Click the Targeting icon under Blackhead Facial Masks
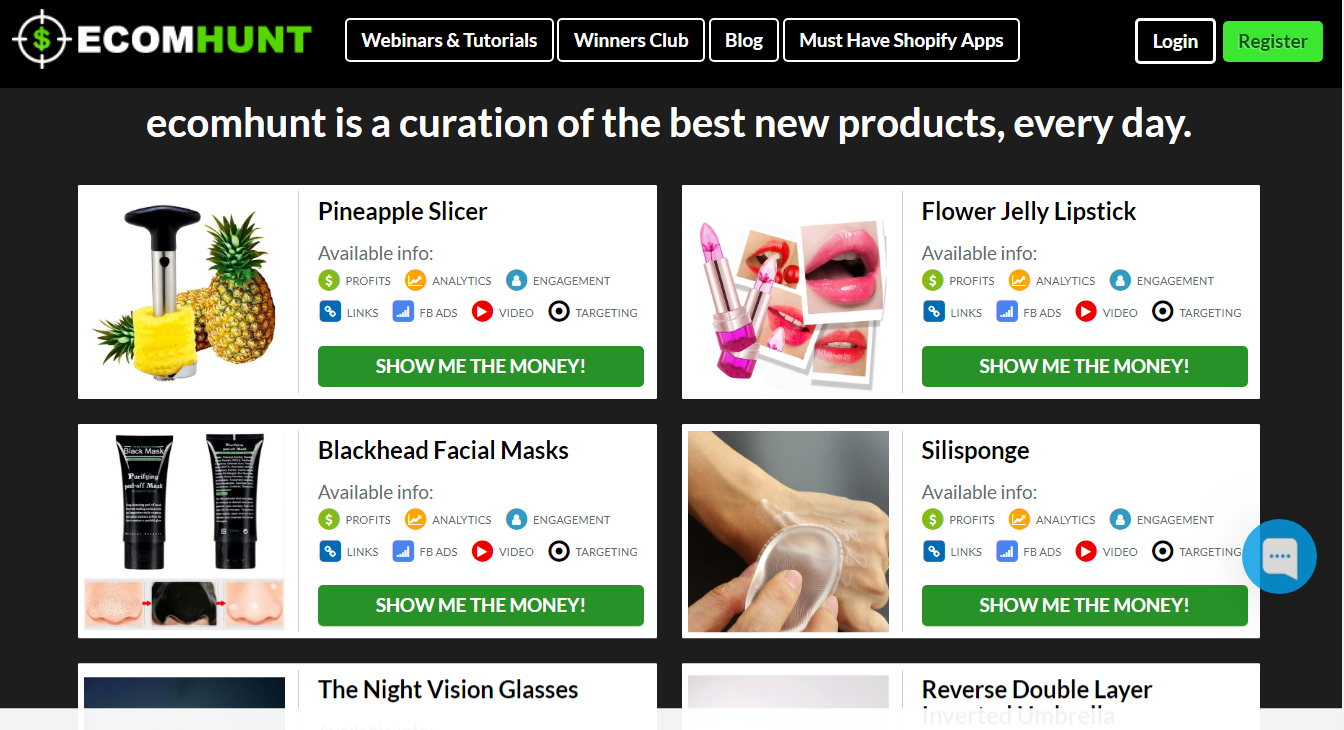The height and width of the screenshot is (730, 1344). coord(560,551)
